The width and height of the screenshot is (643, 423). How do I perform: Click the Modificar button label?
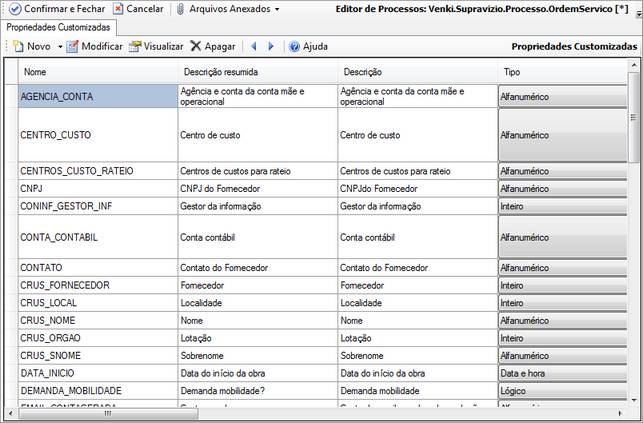(x=102, y=46)
